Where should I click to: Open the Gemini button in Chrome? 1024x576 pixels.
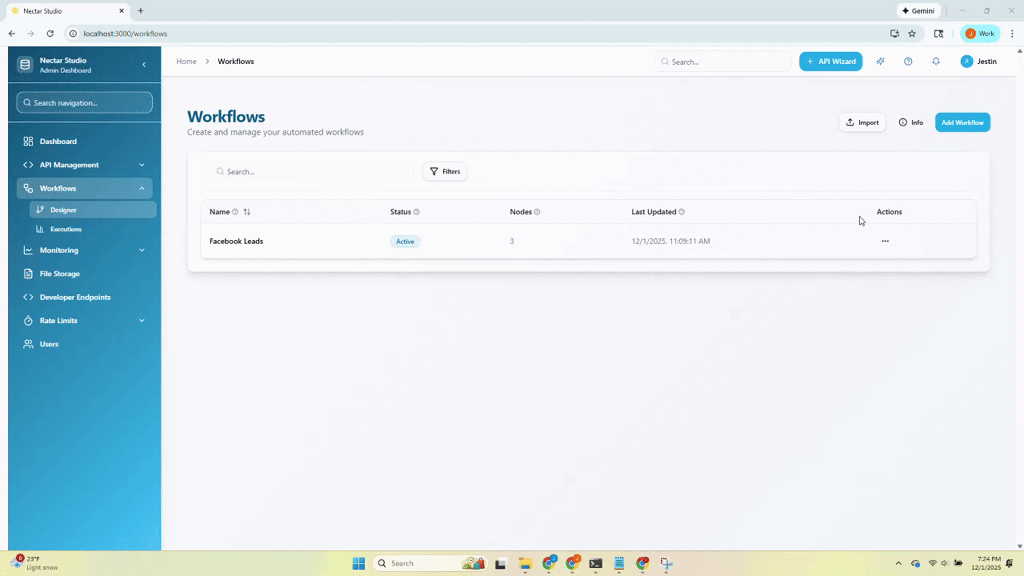(x=918, y=10)
